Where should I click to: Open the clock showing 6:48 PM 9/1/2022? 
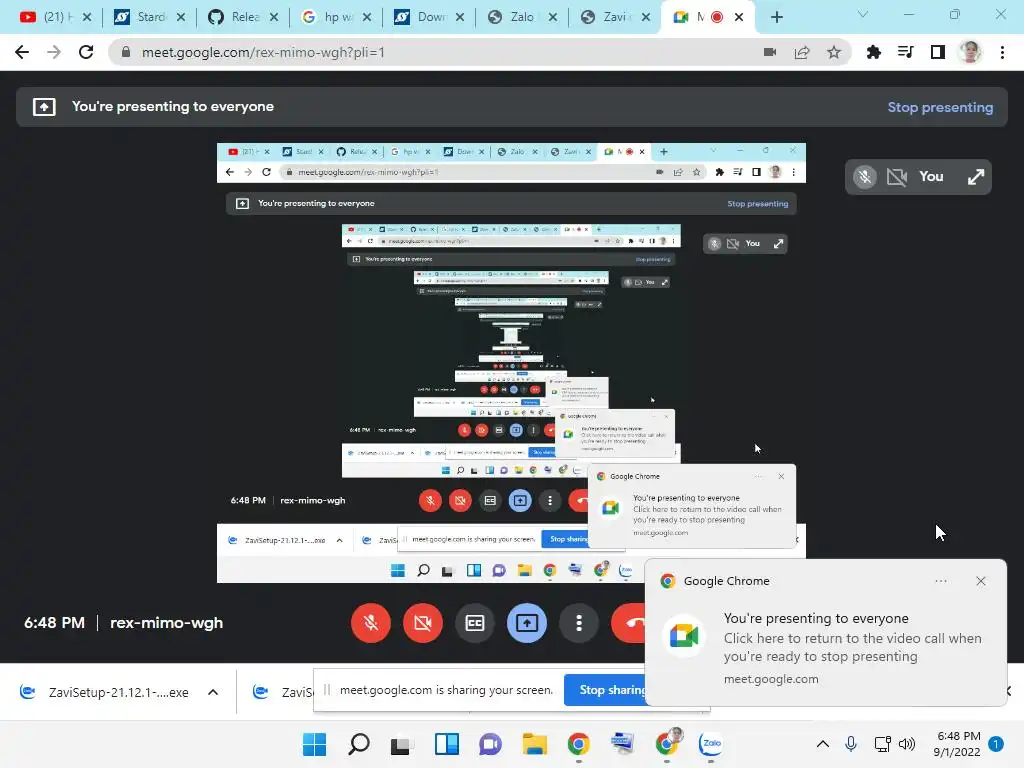[x=957, y=744]
